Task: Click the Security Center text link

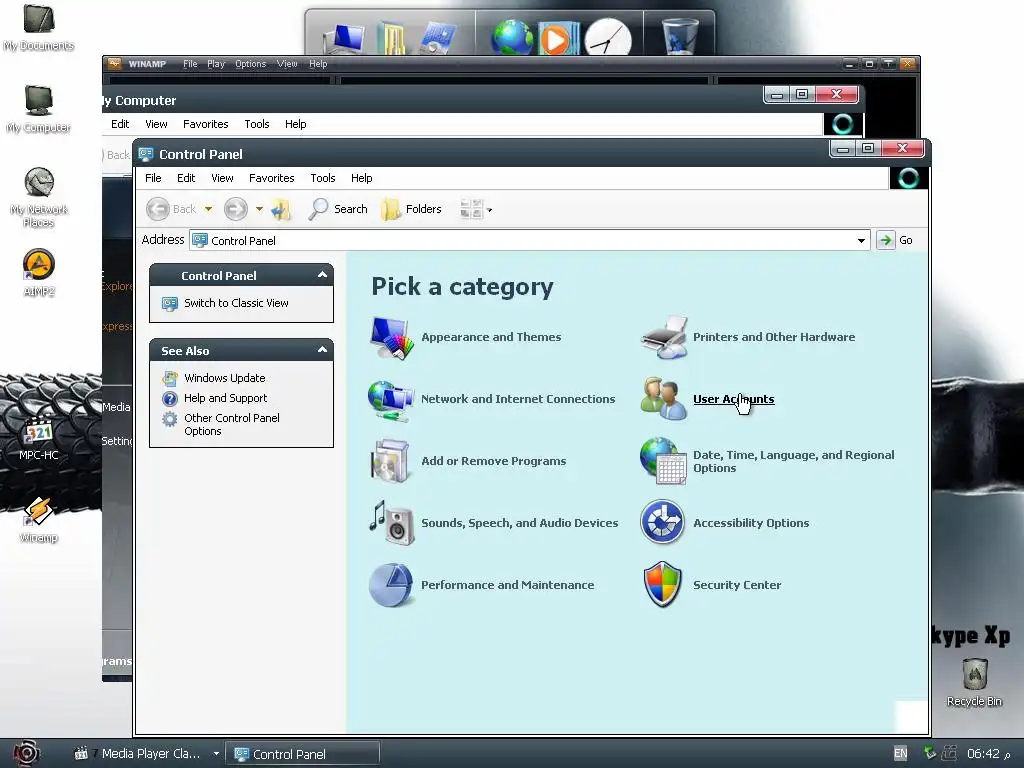Action: pos(737,585)
